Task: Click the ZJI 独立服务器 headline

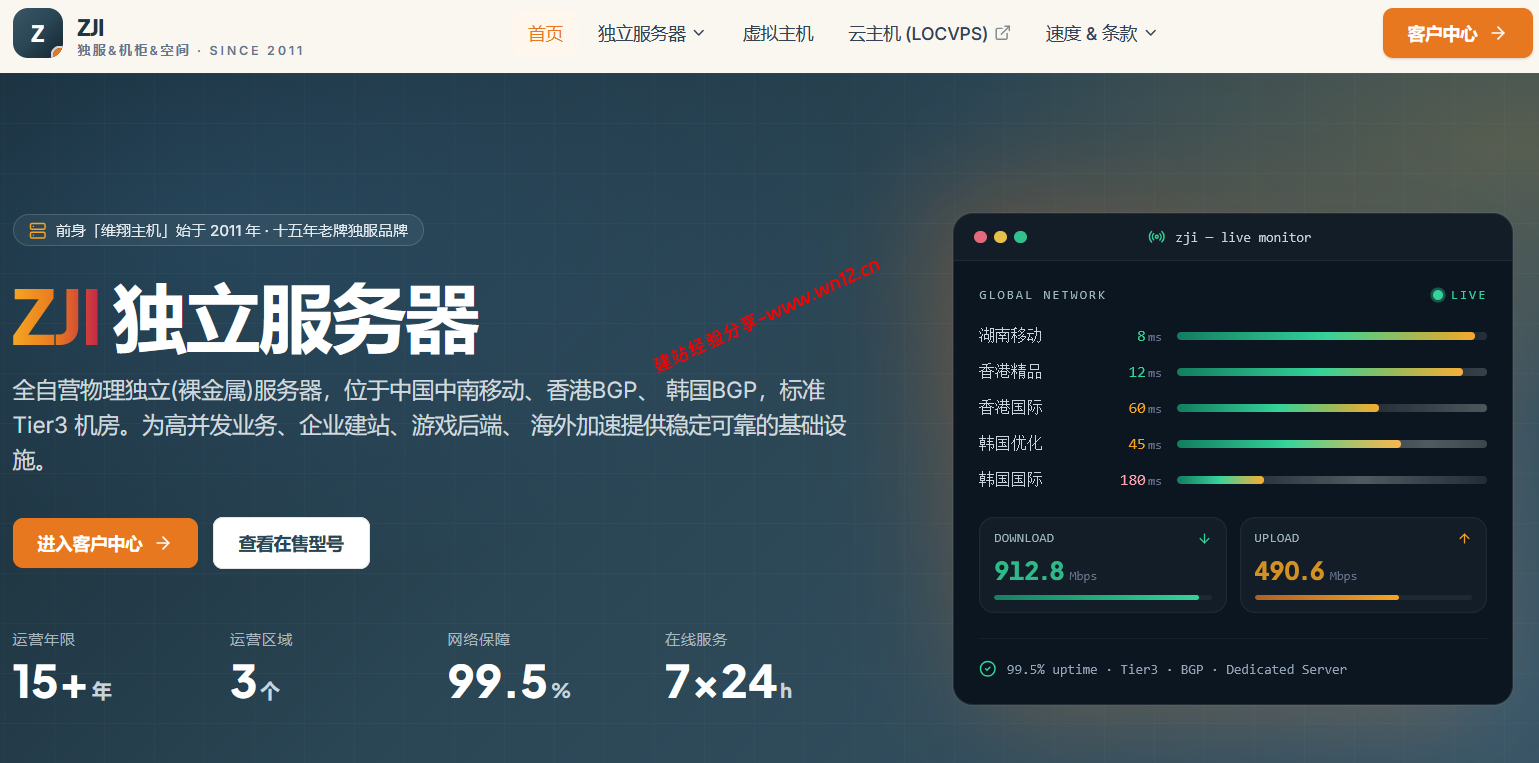Action: 246,320
